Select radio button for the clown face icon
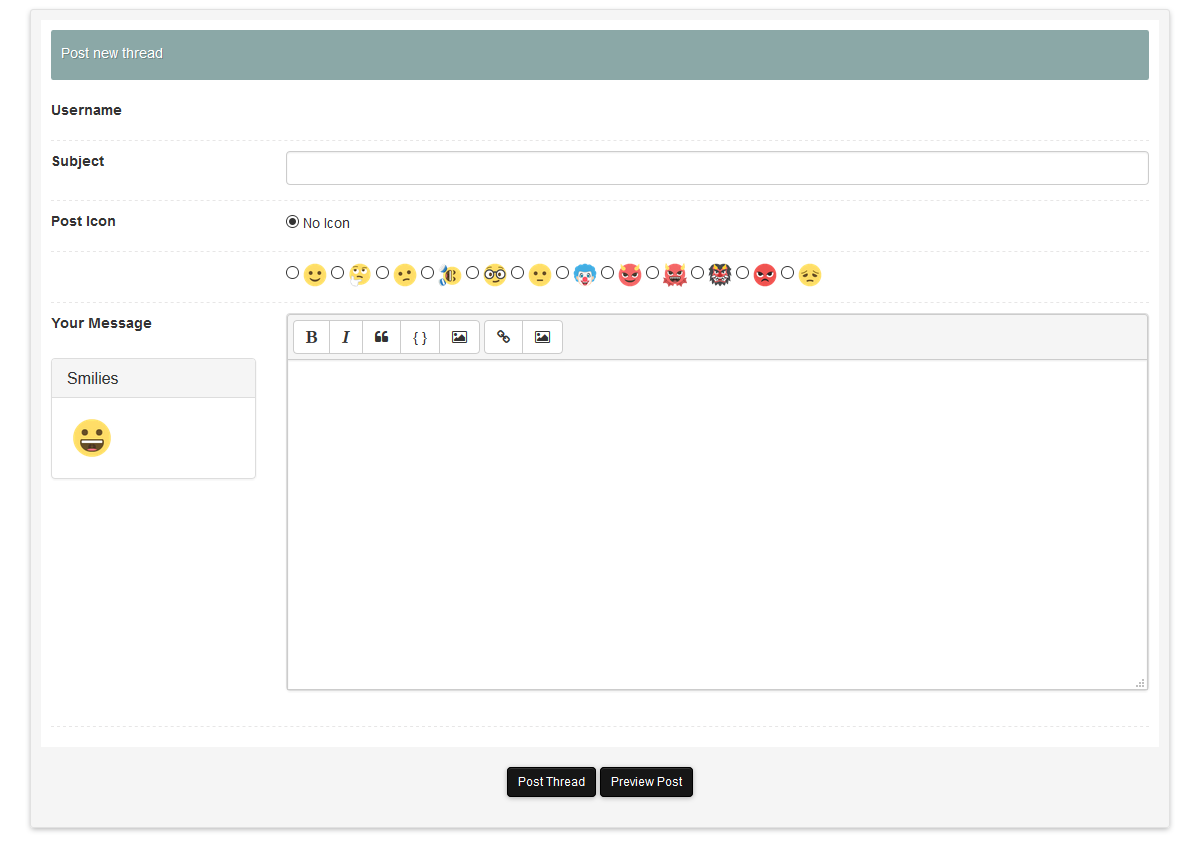This screenshot has height=860, width=1200. [562, 272]
